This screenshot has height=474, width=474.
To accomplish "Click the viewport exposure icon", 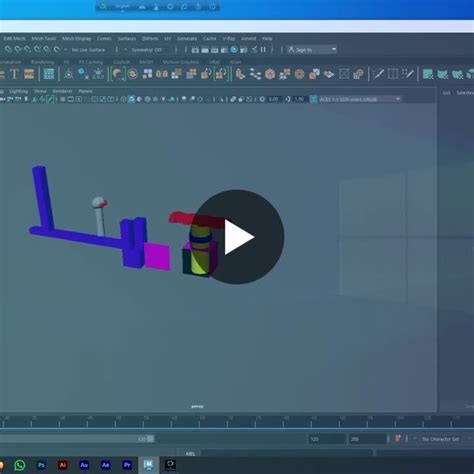I will (x=262, y=99).
